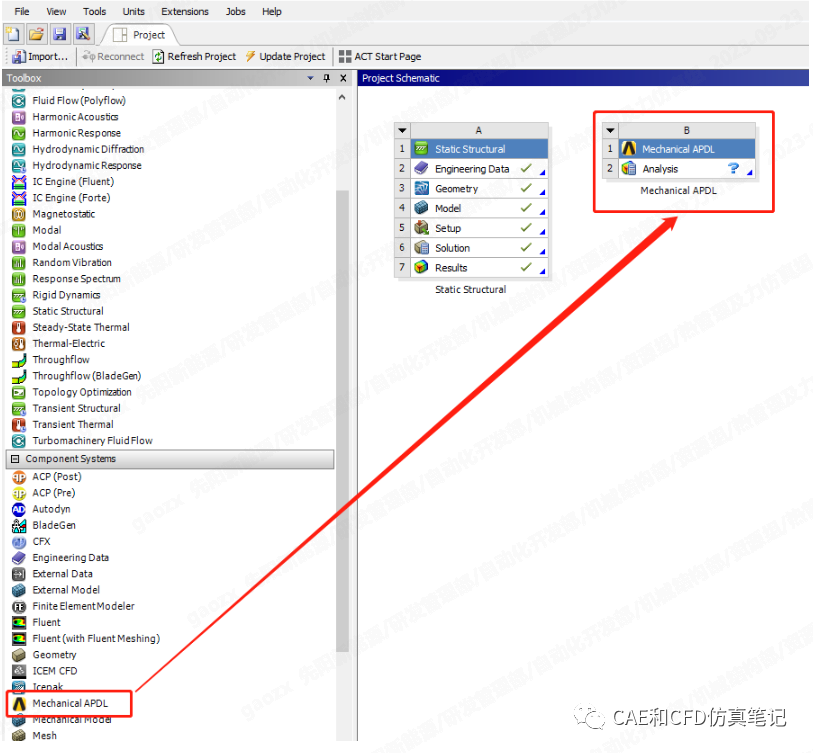The image size is (813, 753).
Task: Select the Modal system icon
Action: click(19, 230)
